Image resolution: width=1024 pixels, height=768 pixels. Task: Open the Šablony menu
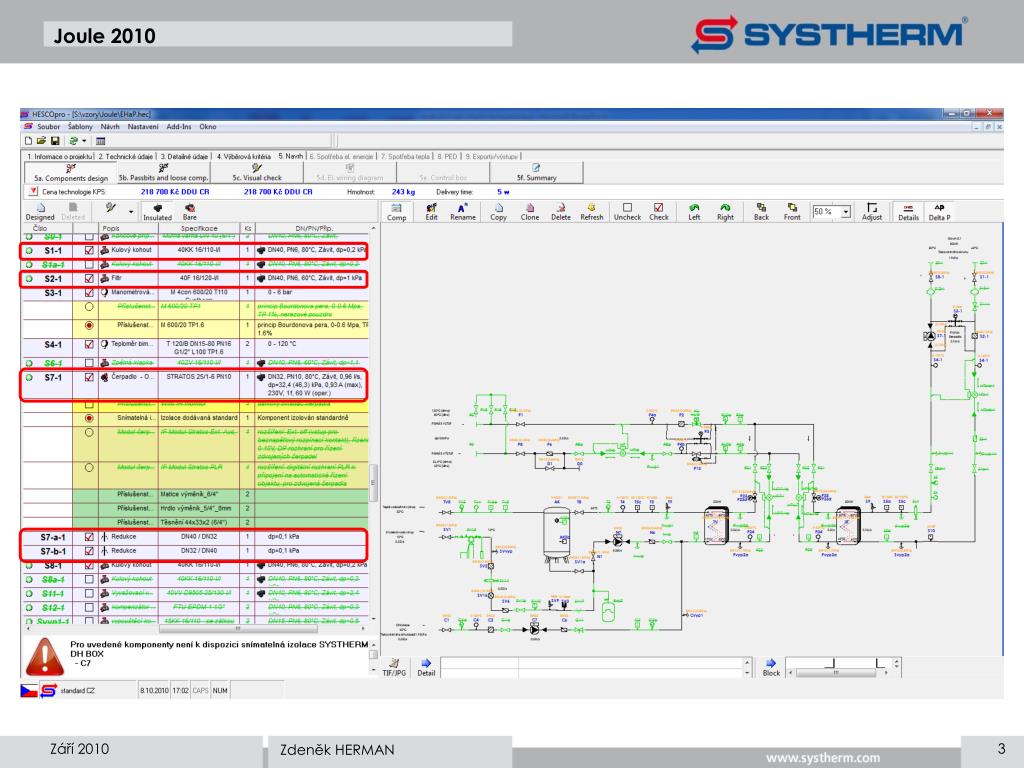[x=80, y=127]
